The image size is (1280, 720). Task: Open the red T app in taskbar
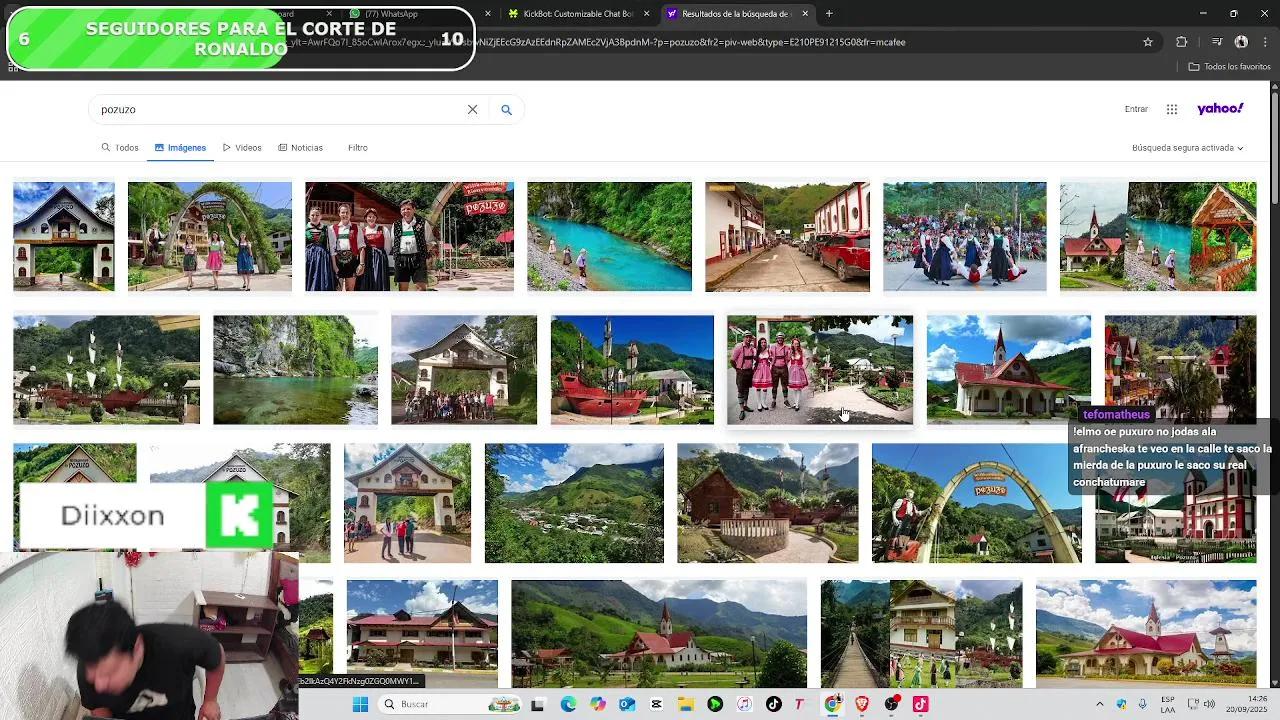(799, 704)
